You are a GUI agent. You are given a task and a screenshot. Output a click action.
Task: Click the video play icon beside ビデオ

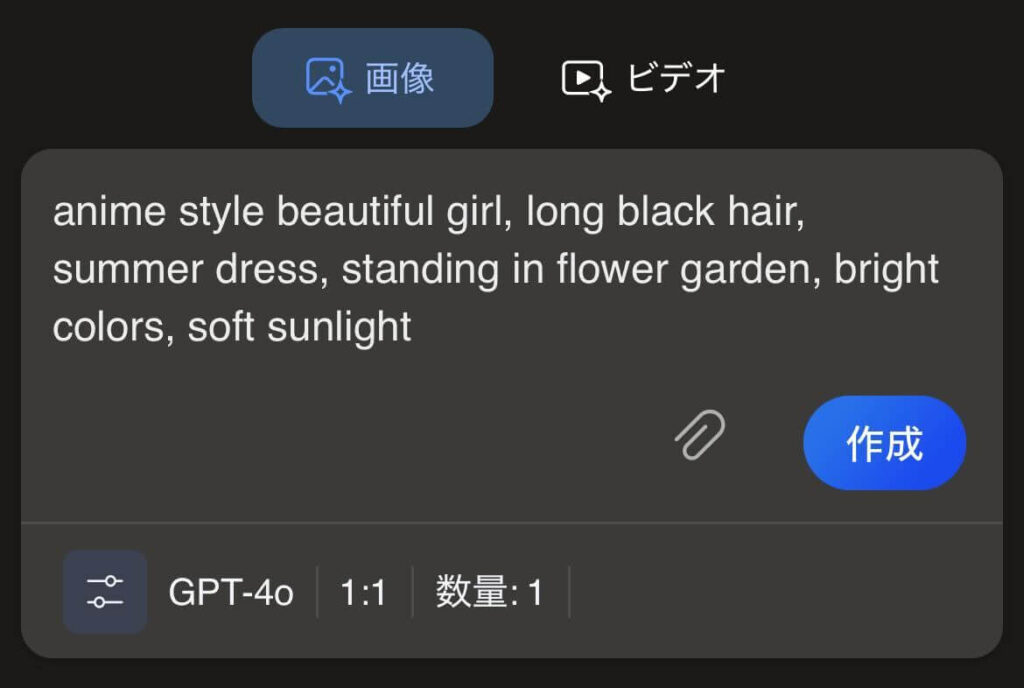[x=585, y=79]
